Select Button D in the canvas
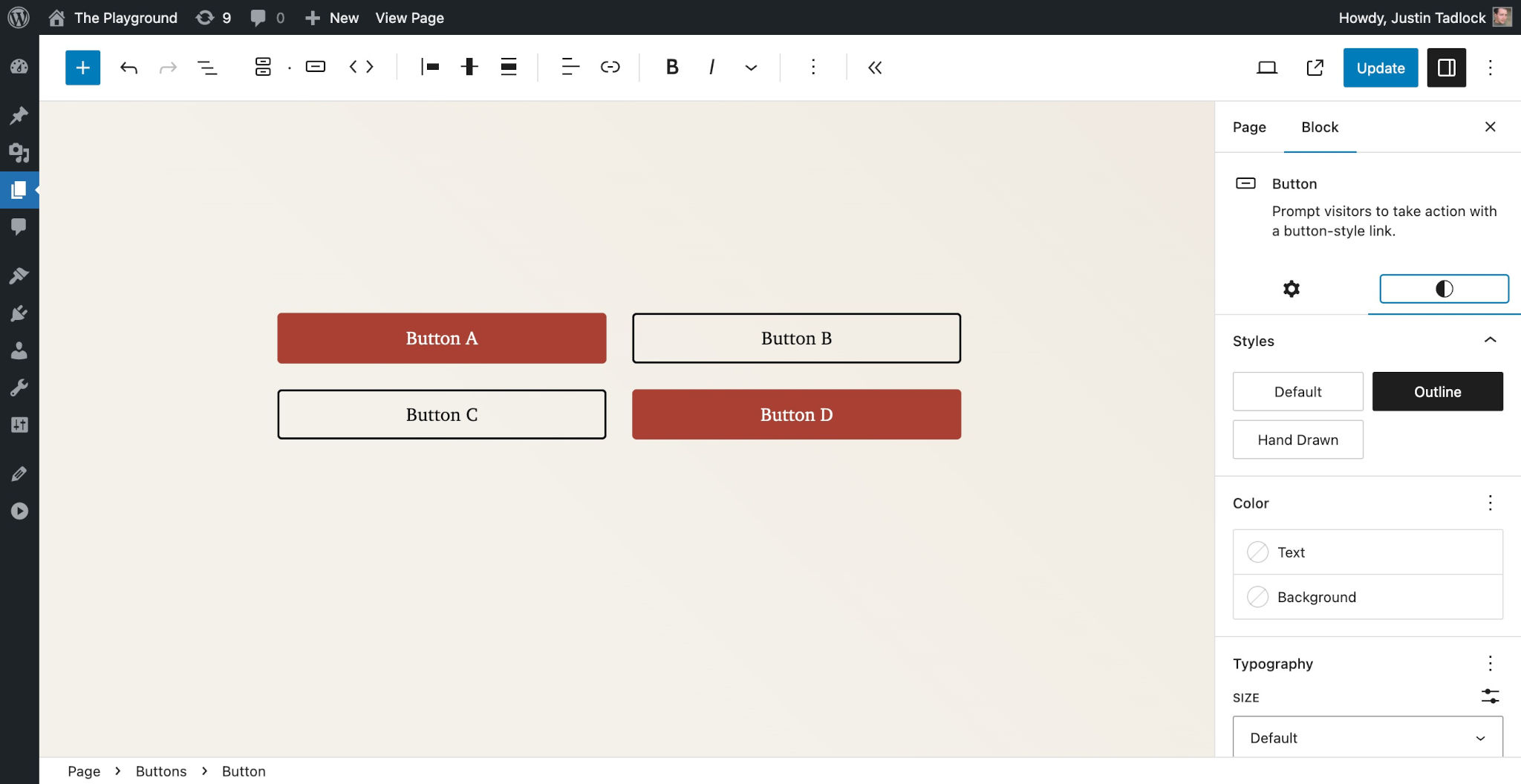Screen dimensions: 1521x784 point(795,414)
